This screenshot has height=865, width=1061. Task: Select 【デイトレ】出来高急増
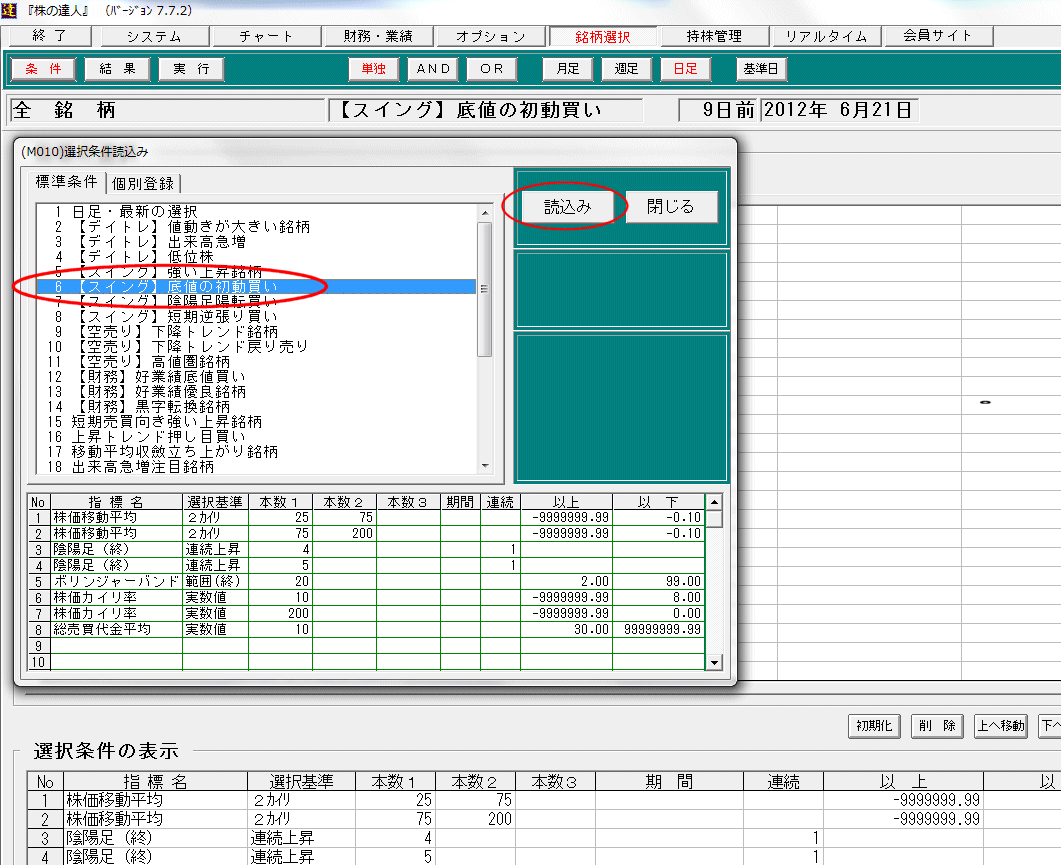[x=256, y=242]
